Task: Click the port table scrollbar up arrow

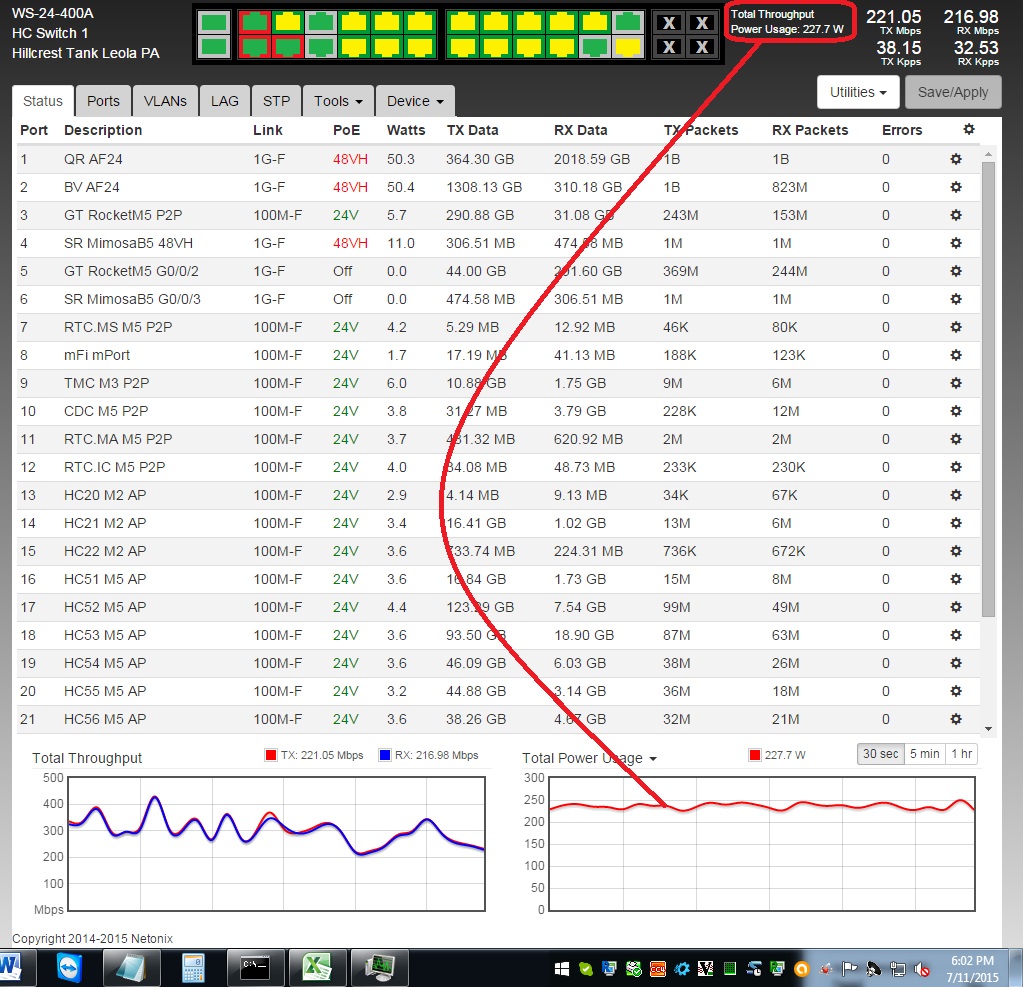Action: pos(988,155)
